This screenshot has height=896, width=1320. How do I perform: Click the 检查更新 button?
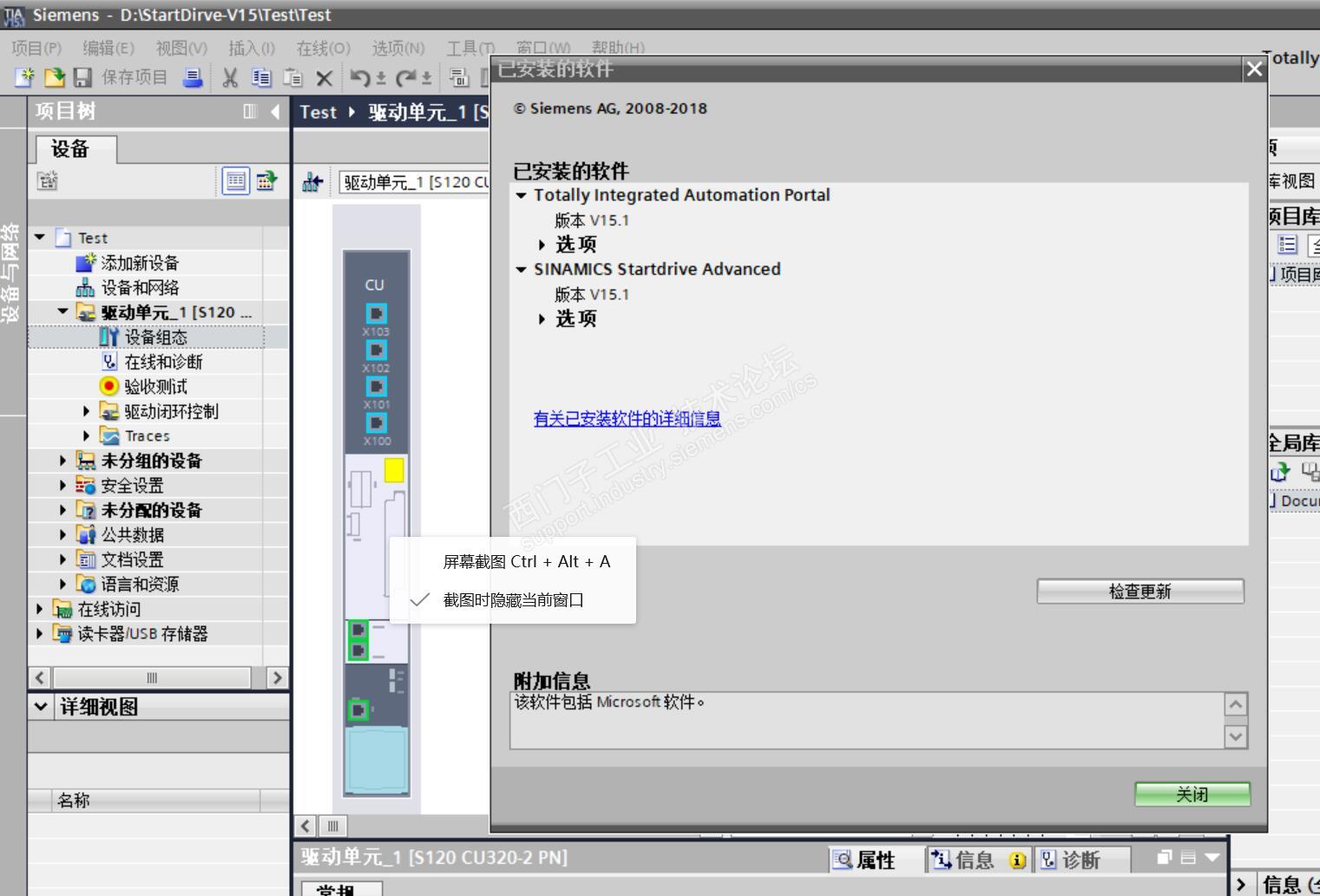click(x=1140, y=592)
